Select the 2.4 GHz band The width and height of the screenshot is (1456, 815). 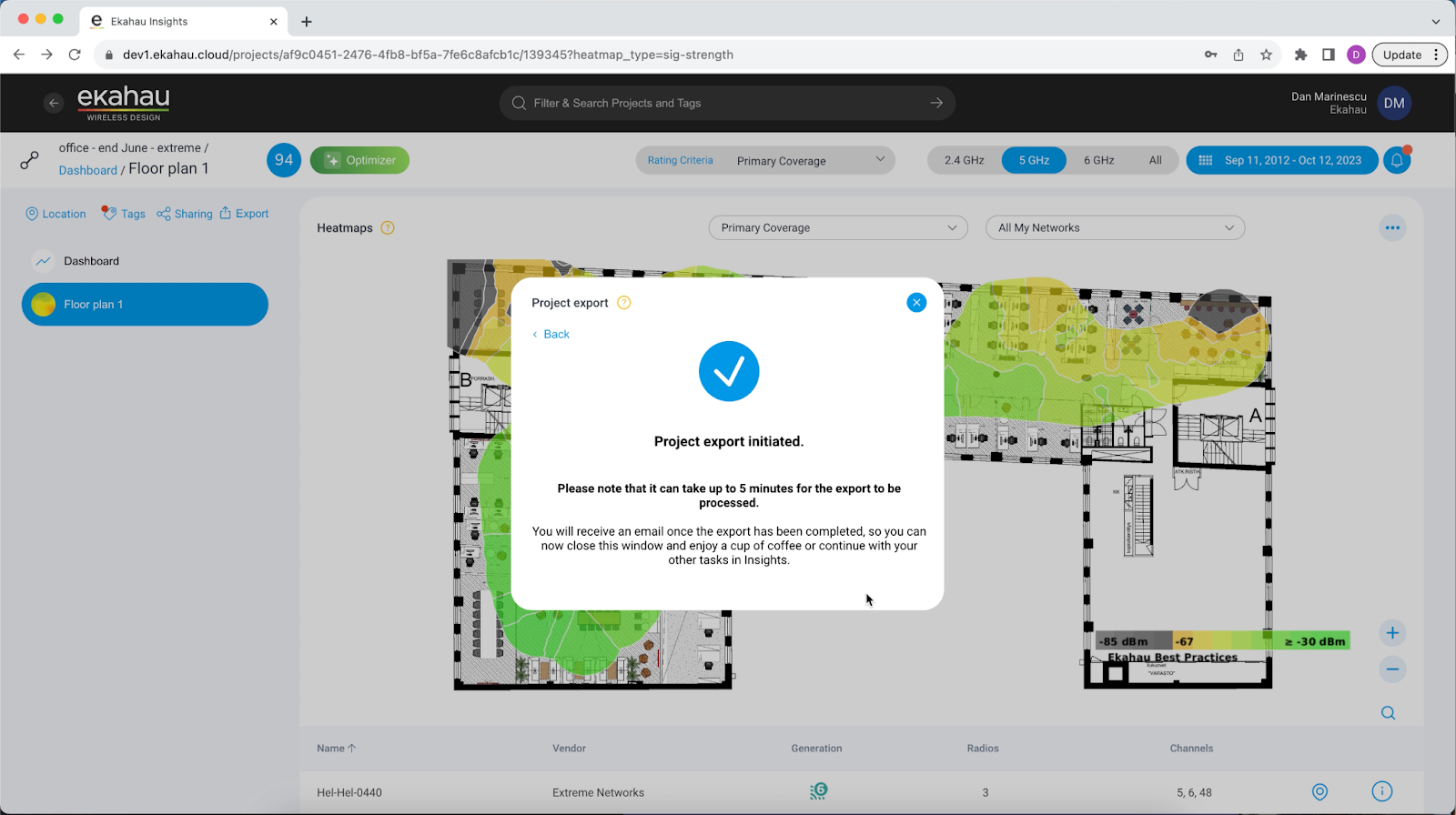964,160
